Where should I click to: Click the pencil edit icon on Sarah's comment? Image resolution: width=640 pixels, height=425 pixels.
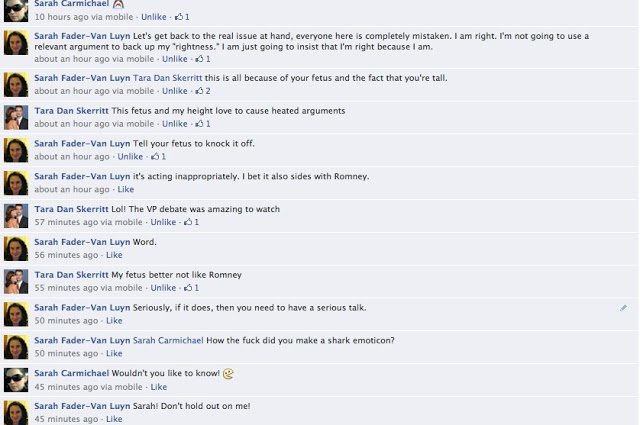[623, 308]
